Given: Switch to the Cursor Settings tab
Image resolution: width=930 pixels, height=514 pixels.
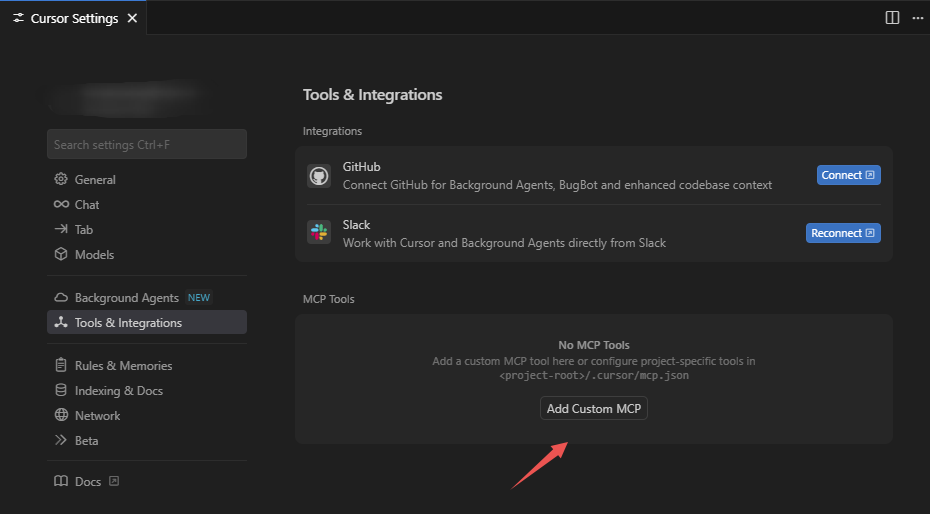Looking at the screenshot, I should click(x=73, y=18).
